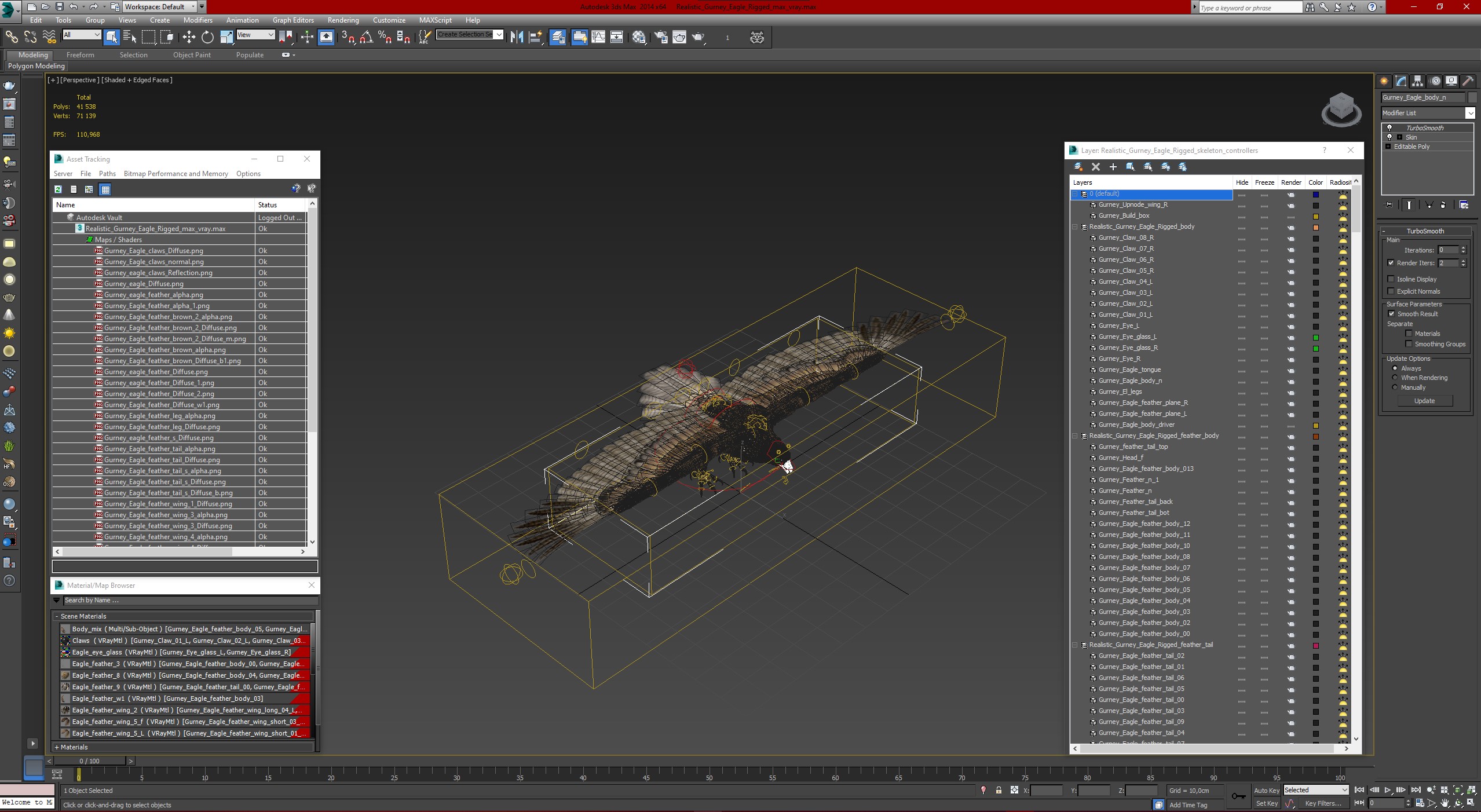The height and width of the screenshot is (812, 1481).
Task: Choose the Select and Scale tool
Action: point(226,38)
